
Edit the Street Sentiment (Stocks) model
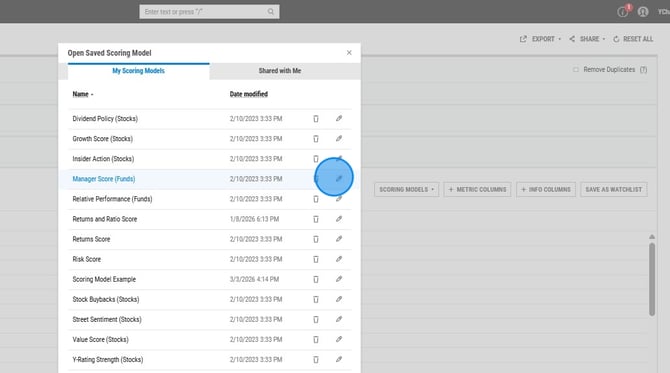pyautogui.click(x=339, y=319)
